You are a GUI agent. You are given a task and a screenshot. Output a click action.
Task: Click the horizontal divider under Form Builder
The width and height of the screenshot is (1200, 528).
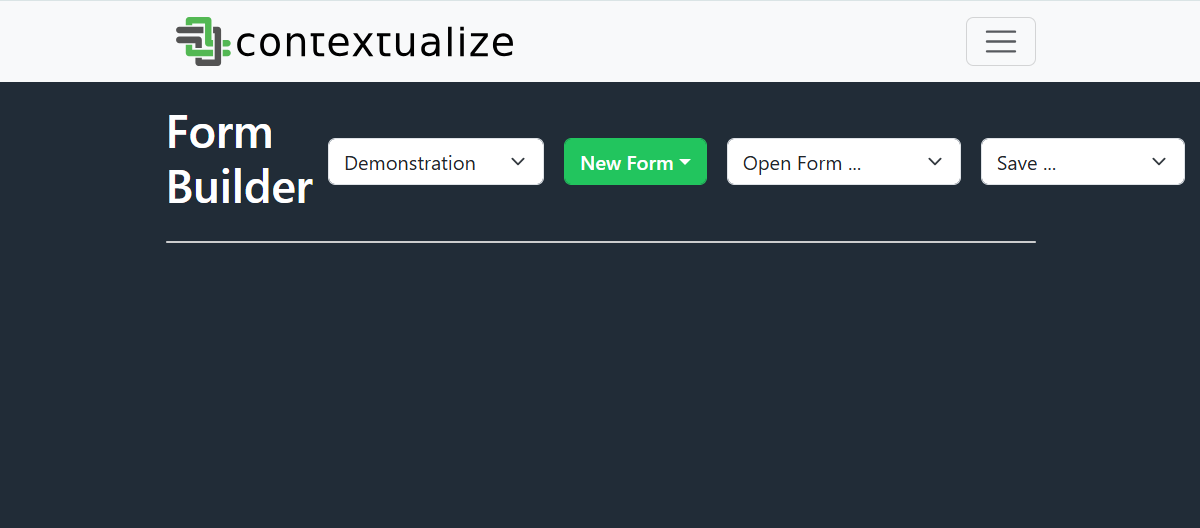click(x=601, y=242)
